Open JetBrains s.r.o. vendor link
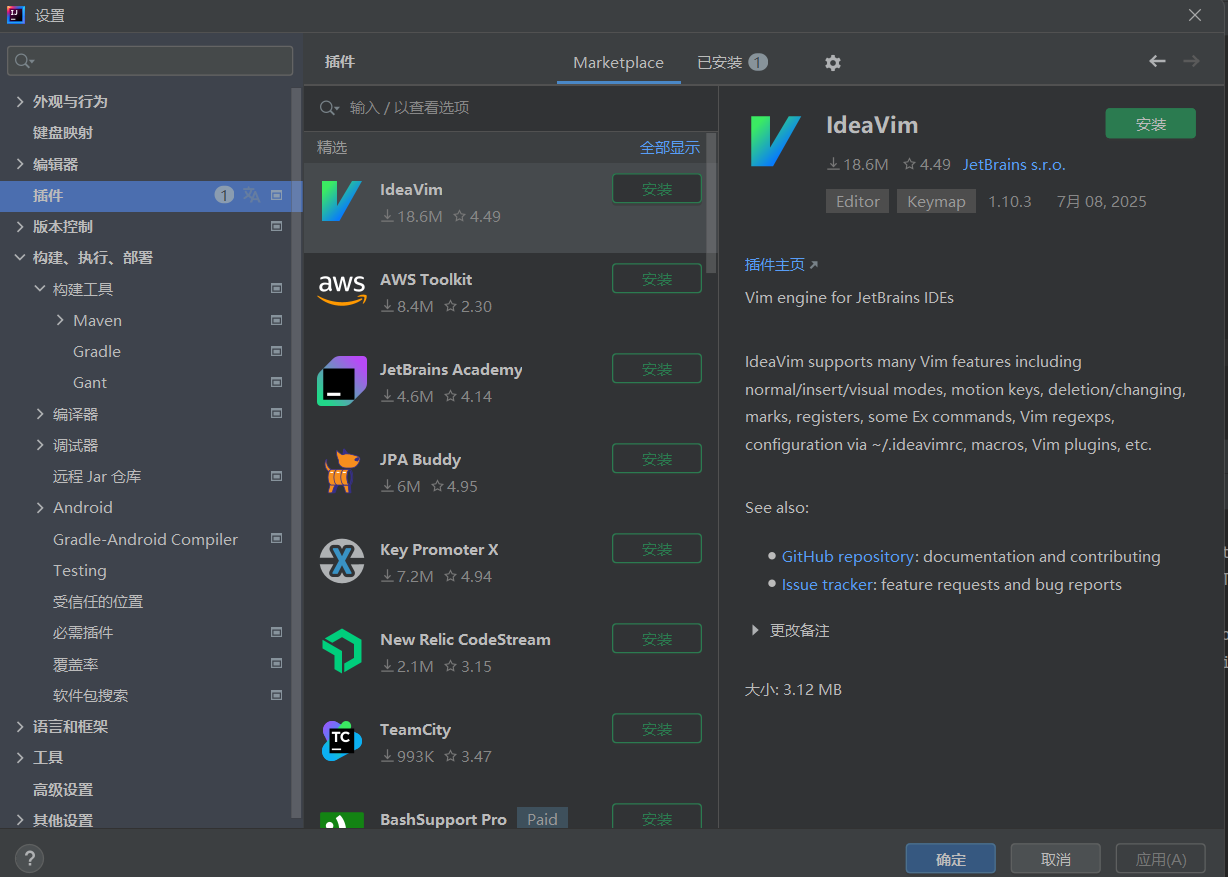This screenshot has width=1228, height=877. click(1014, 164)
